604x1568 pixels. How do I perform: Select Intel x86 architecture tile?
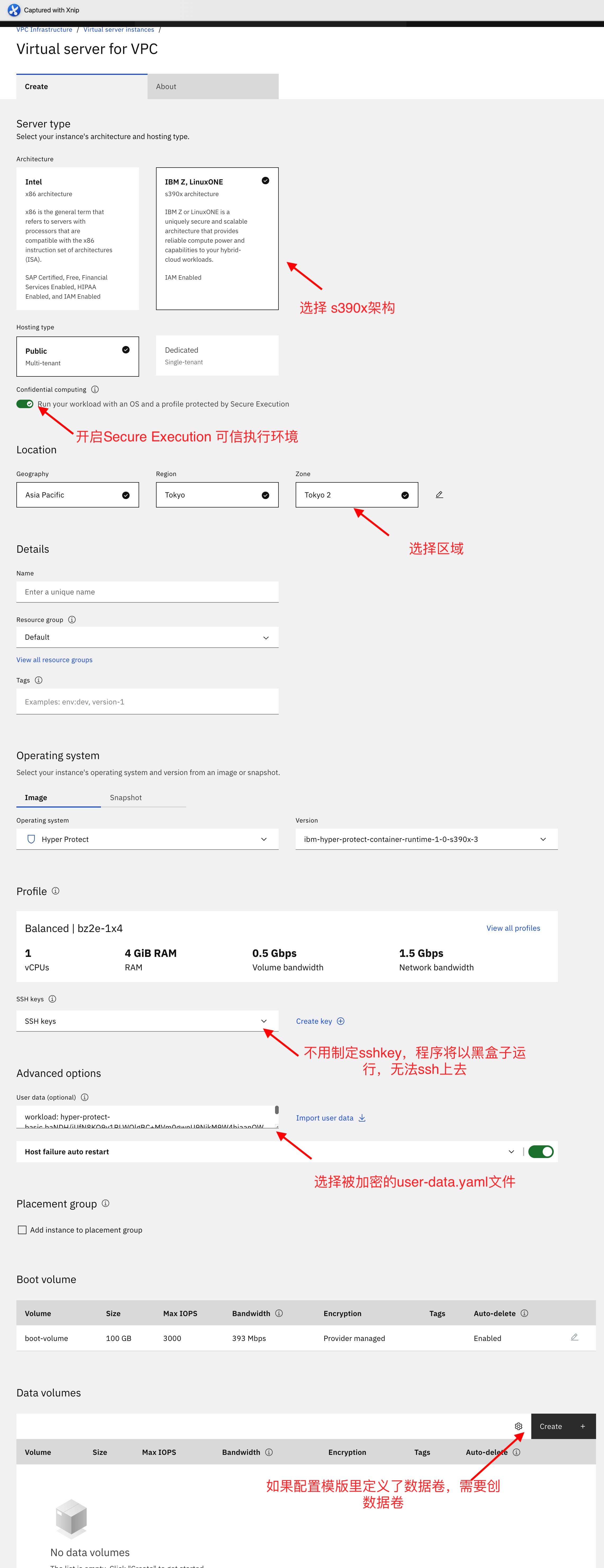(x=78, y=239)
